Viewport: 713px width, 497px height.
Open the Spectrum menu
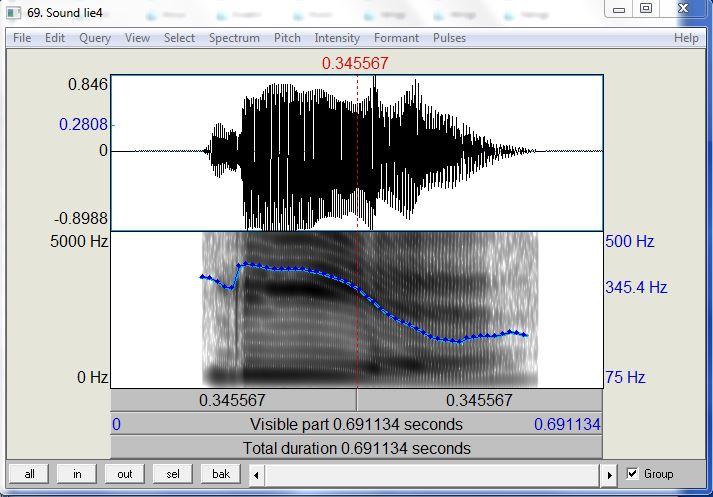click(x=234, y=38)
